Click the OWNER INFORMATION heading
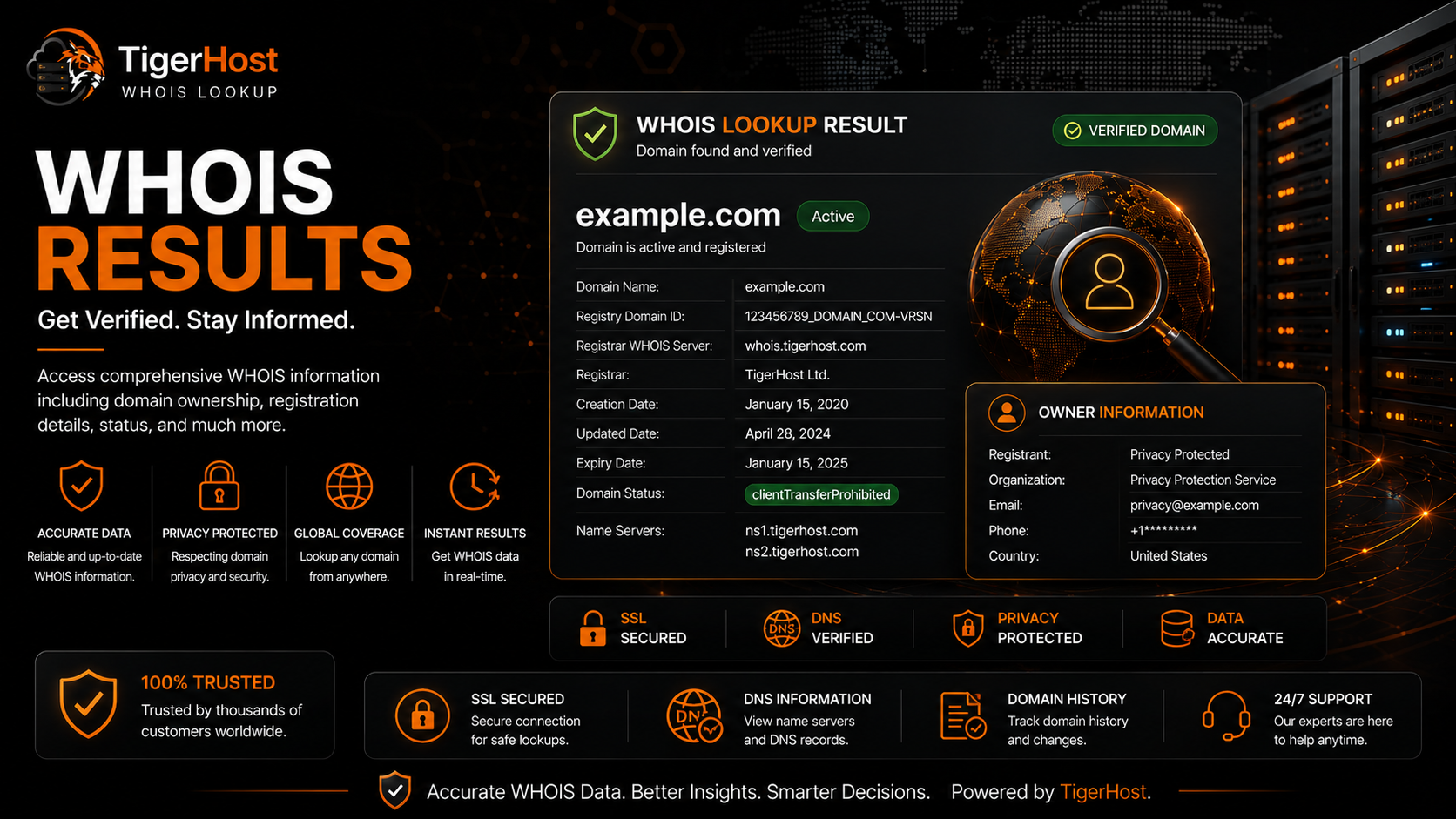This screenshot has height=819, width=1456. coord(1121,413)
